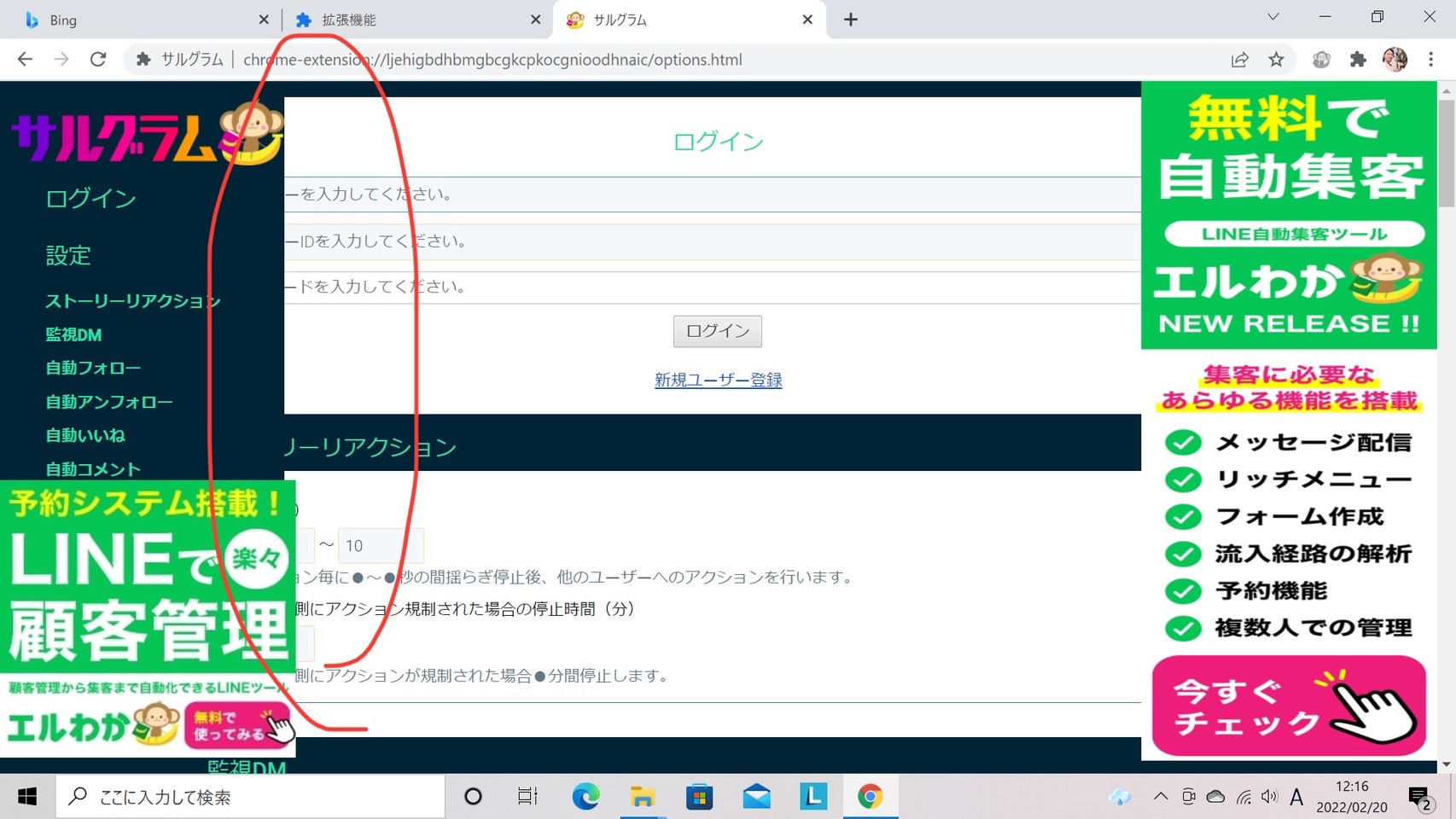Open ログイン in the sidebar

[x=90, y=199]
